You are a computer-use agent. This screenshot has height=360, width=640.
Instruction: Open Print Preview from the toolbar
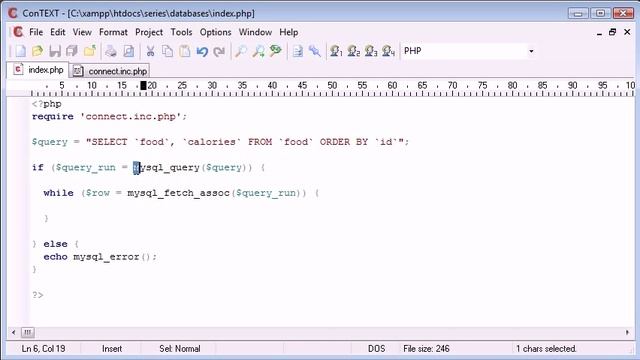(x=129, y=51)
